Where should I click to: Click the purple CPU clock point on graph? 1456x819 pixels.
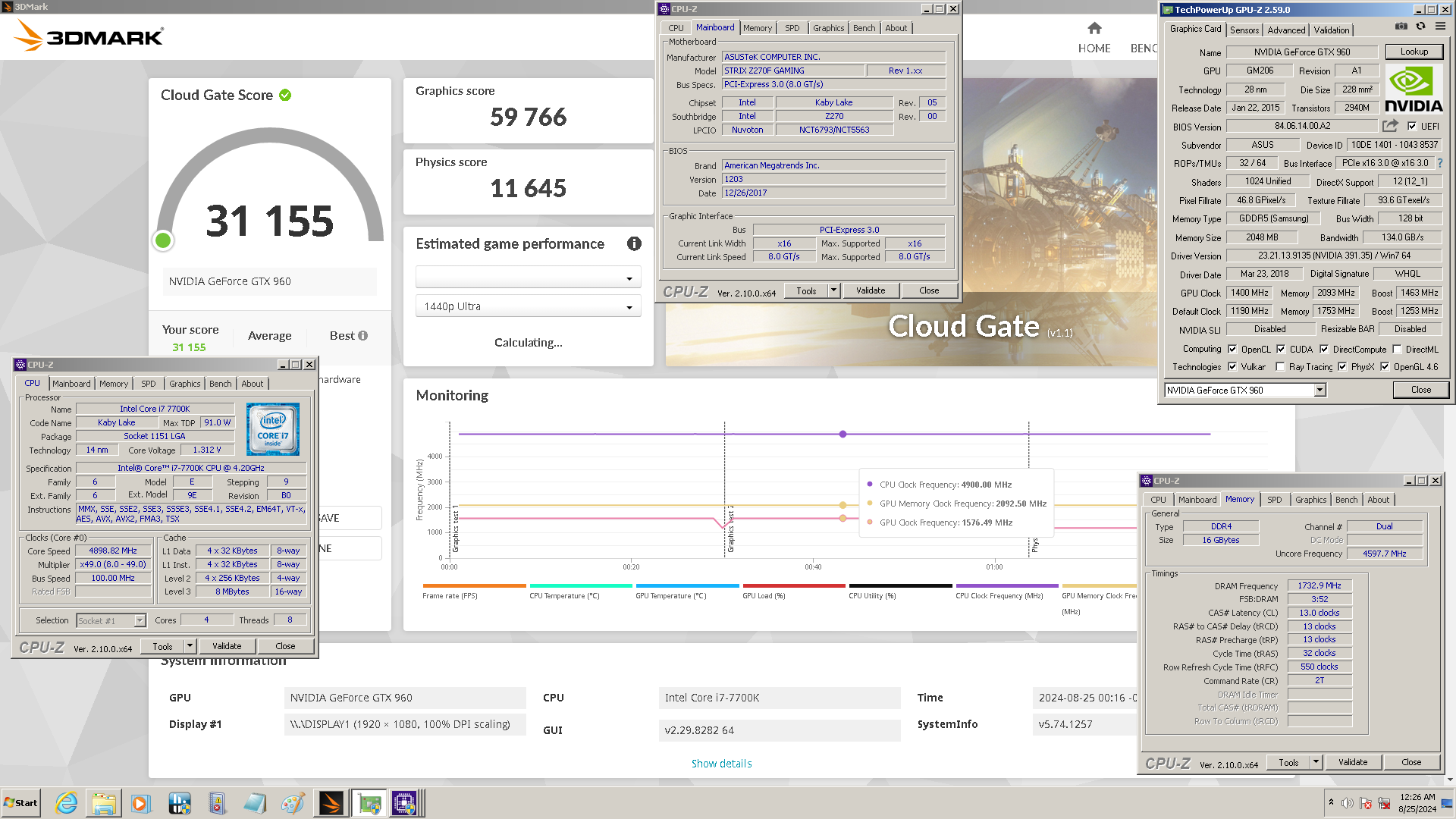click(843, 434)
